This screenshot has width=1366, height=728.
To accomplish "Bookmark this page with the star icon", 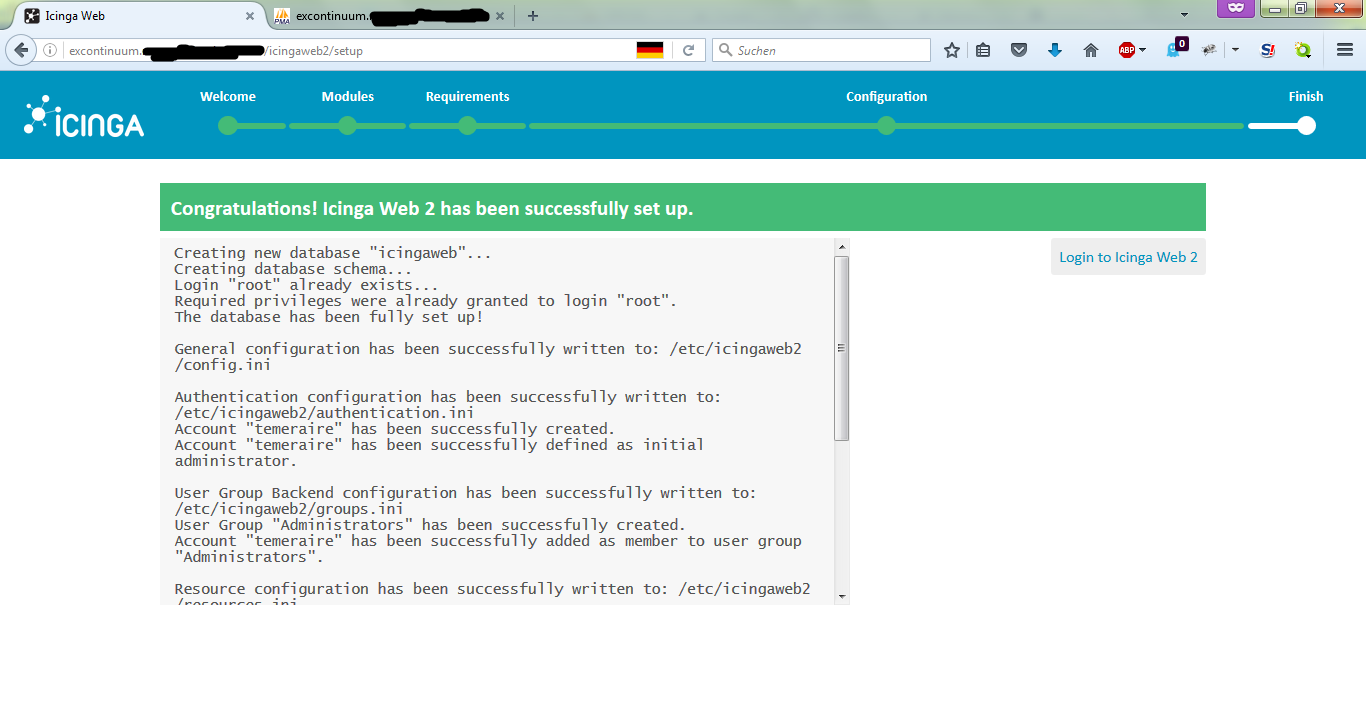I will coord(952,50).
